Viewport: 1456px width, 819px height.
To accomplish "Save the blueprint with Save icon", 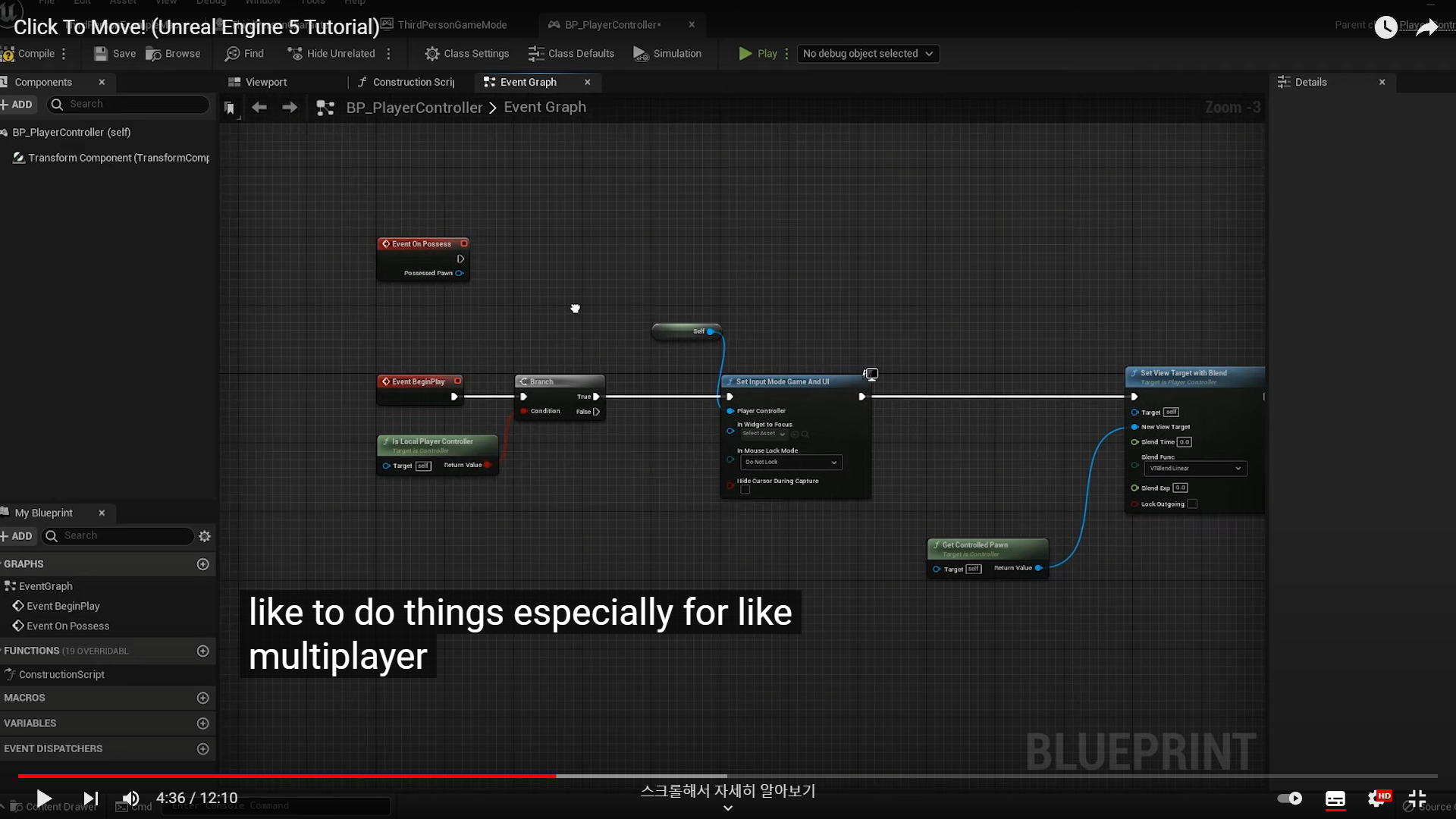I will (x=101, y=54).
